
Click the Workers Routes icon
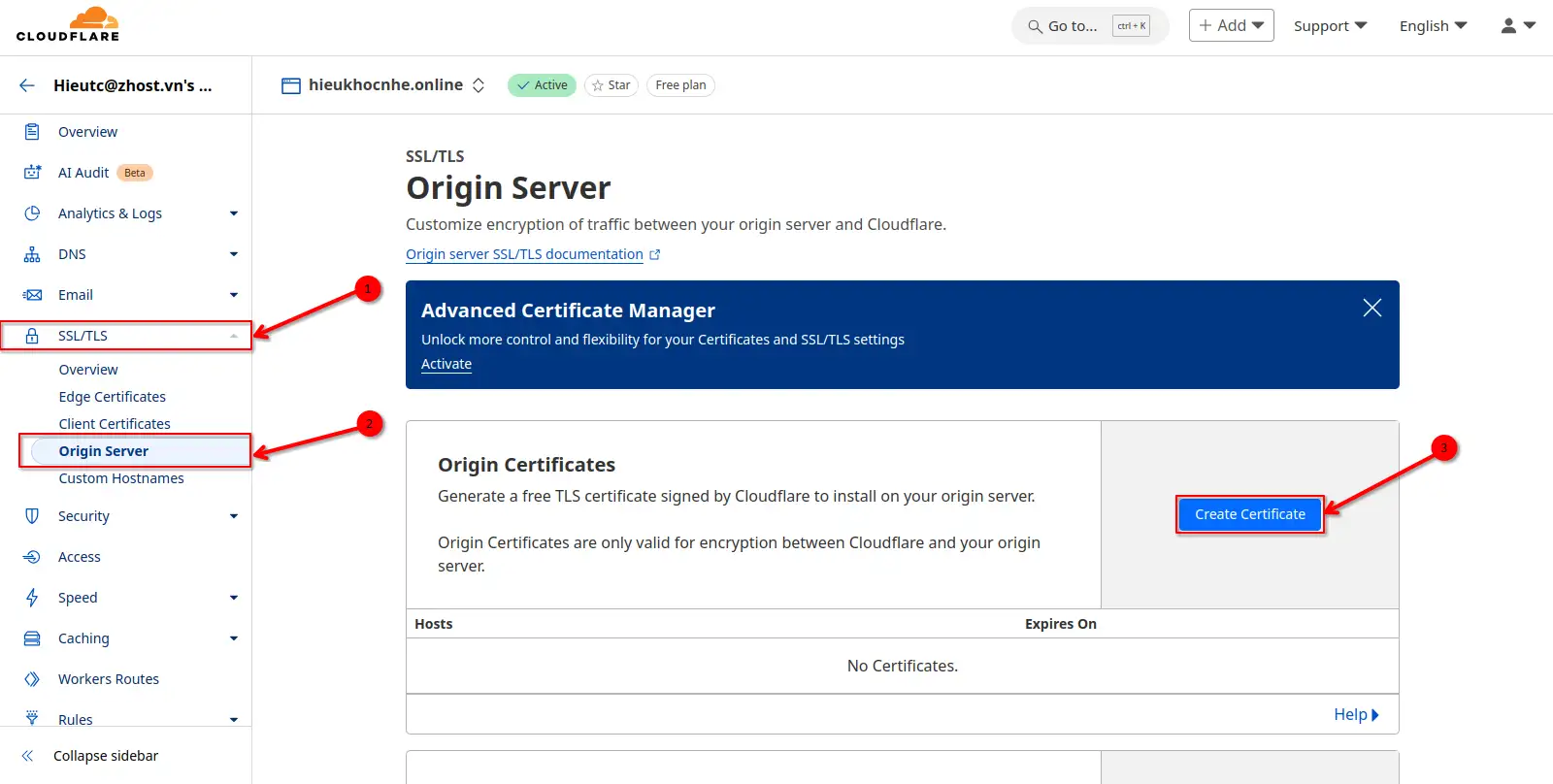coord(32,679)
